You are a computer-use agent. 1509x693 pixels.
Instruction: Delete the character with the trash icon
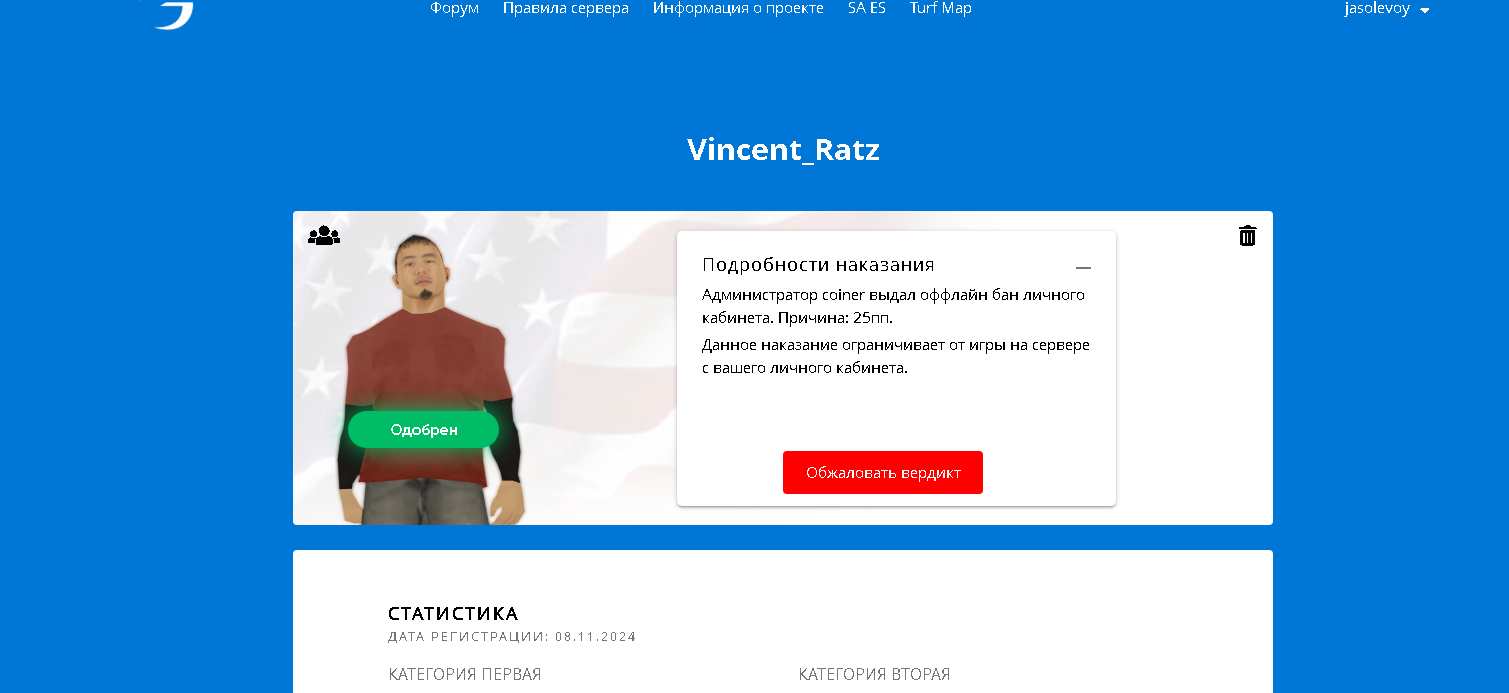[x=1247, y=236]
